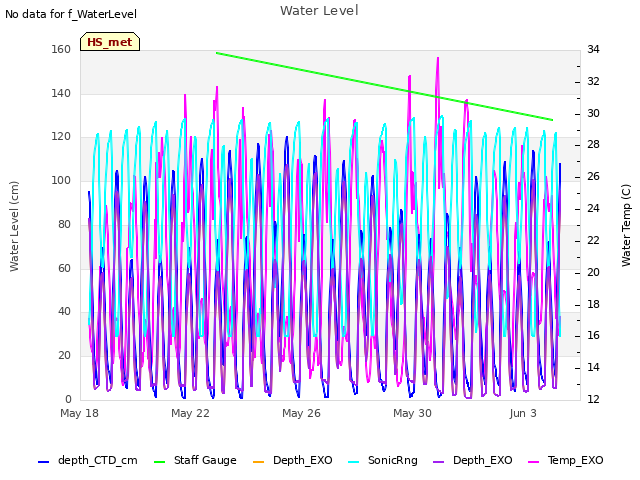640x480 pixels.
Task: Toggle the orange Depth_EXO legend entry
Action: point(293,461)
